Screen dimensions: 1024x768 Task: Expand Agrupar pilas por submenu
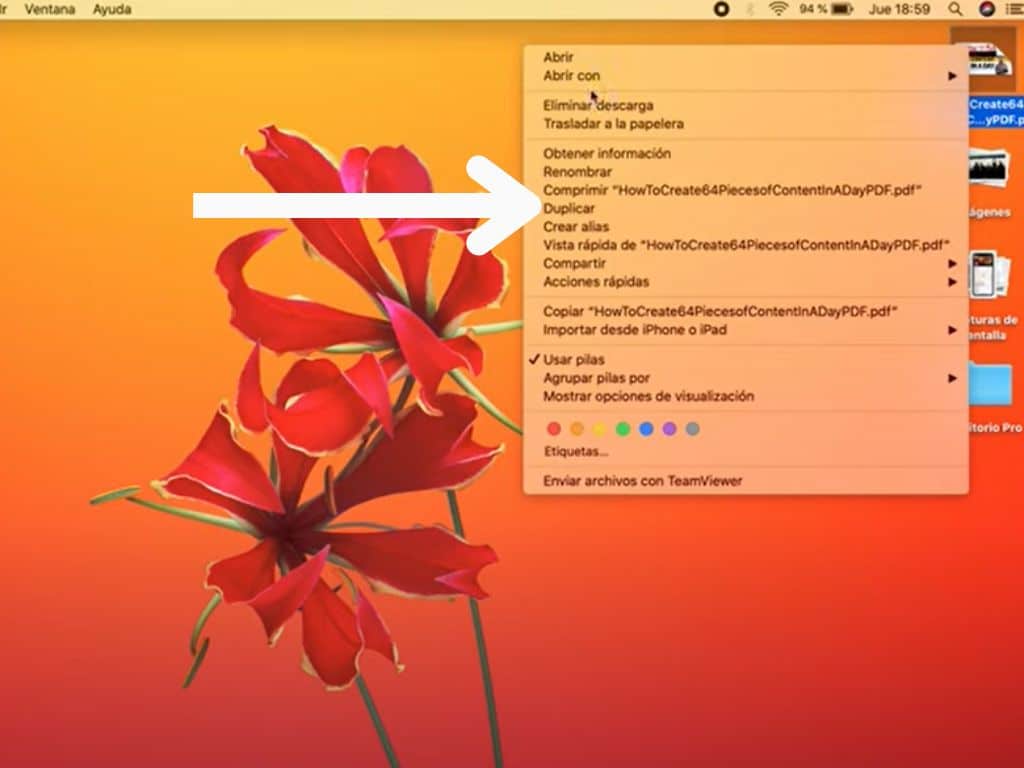point(596,378)
